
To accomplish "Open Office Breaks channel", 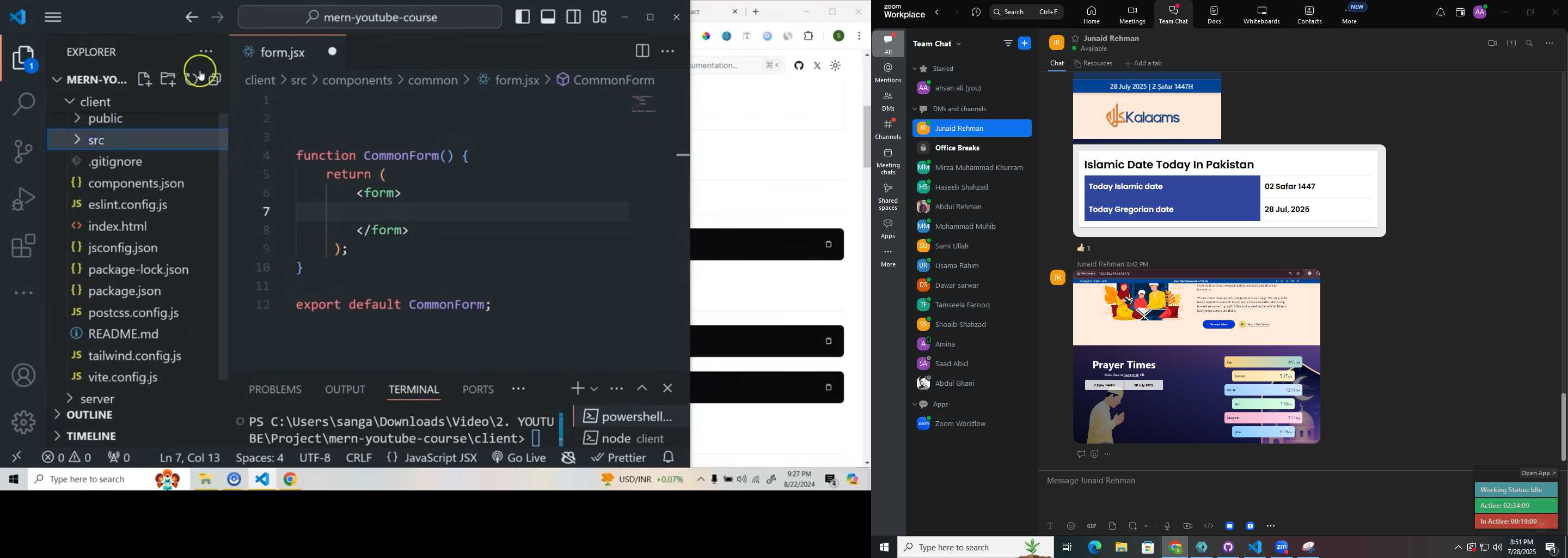I will [971, 148].
